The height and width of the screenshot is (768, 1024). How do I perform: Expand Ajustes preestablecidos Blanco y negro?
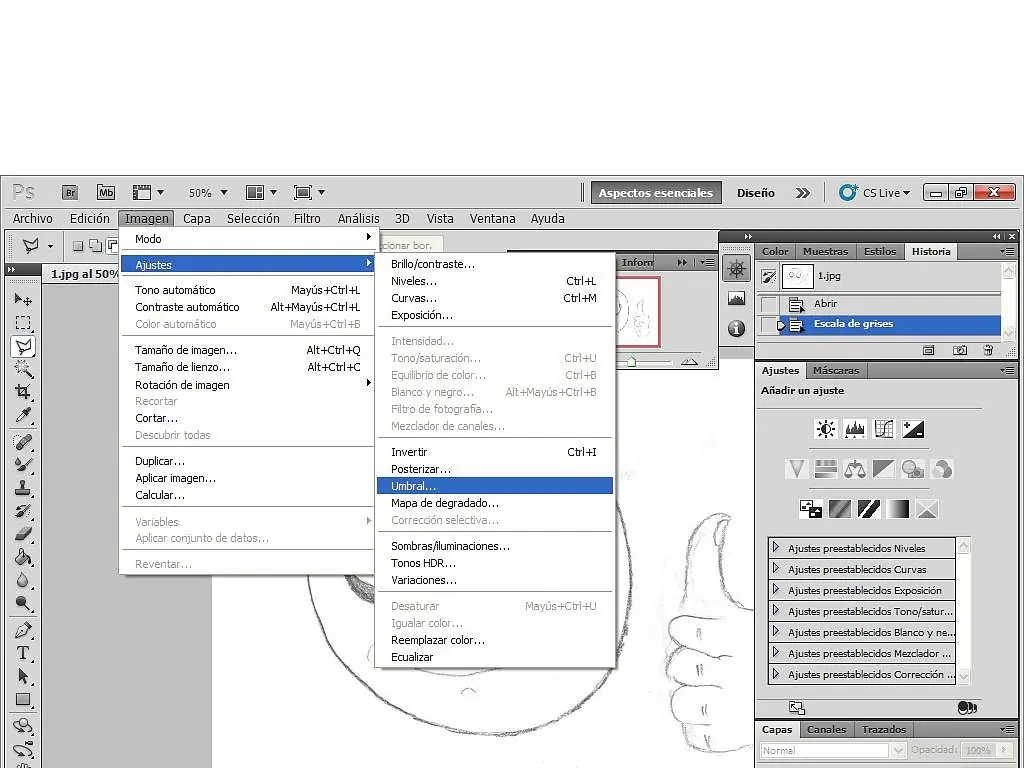tap(776, 631)
